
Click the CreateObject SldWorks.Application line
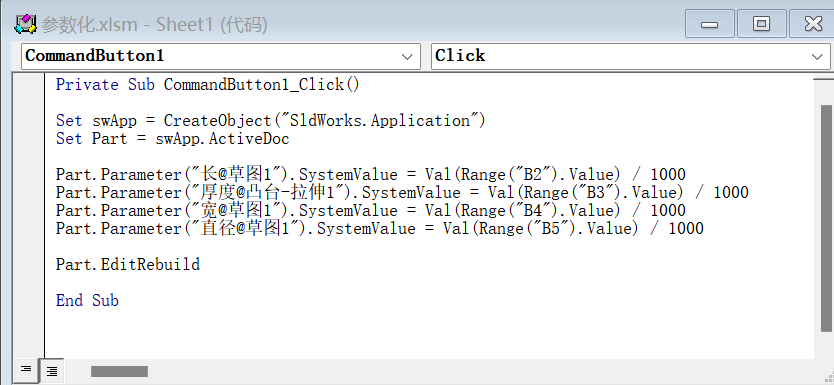pos(271,121)
